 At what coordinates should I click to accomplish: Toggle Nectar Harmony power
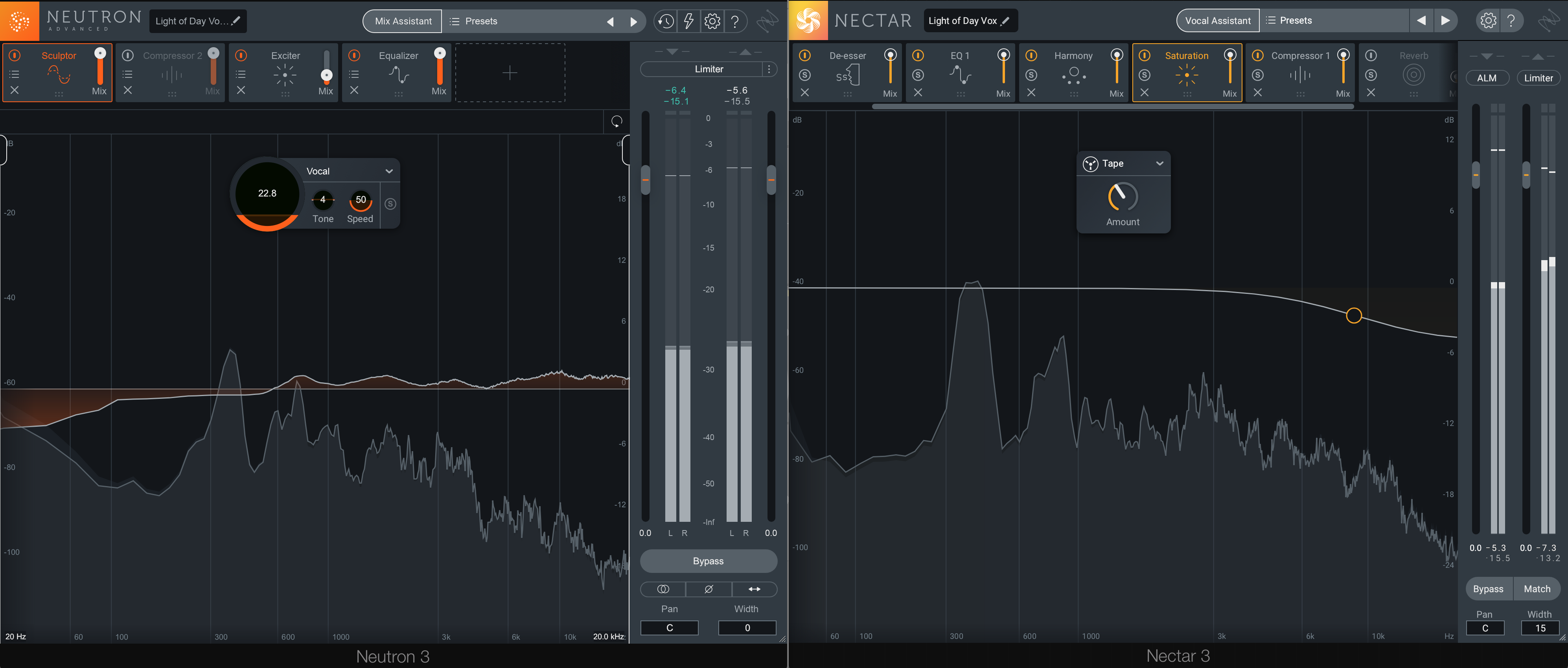click(1031, 55)
